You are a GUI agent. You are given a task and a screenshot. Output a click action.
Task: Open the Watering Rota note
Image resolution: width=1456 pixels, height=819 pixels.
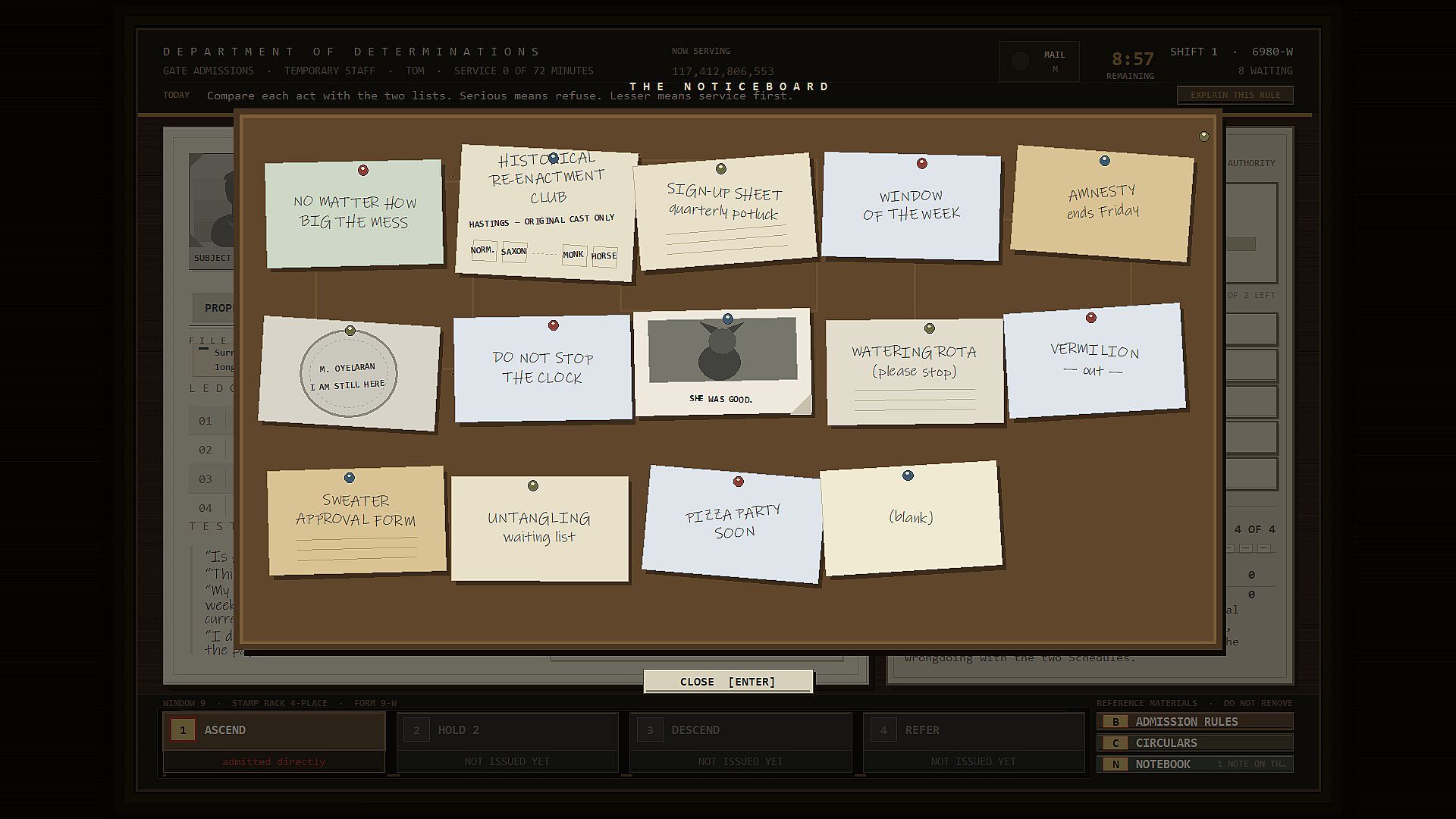click(x=915, y=371)
